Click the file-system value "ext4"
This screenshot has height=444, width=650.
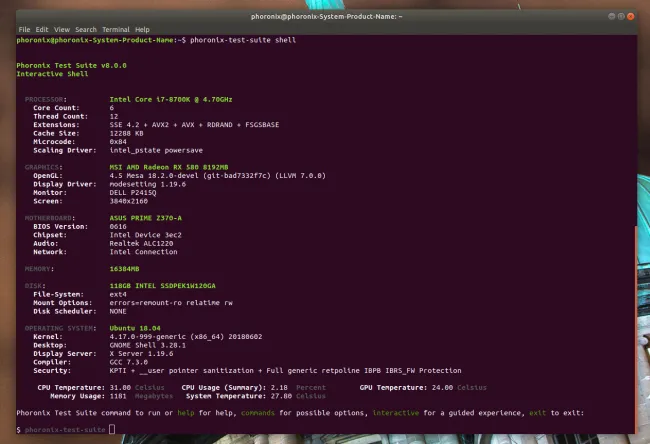118,294
